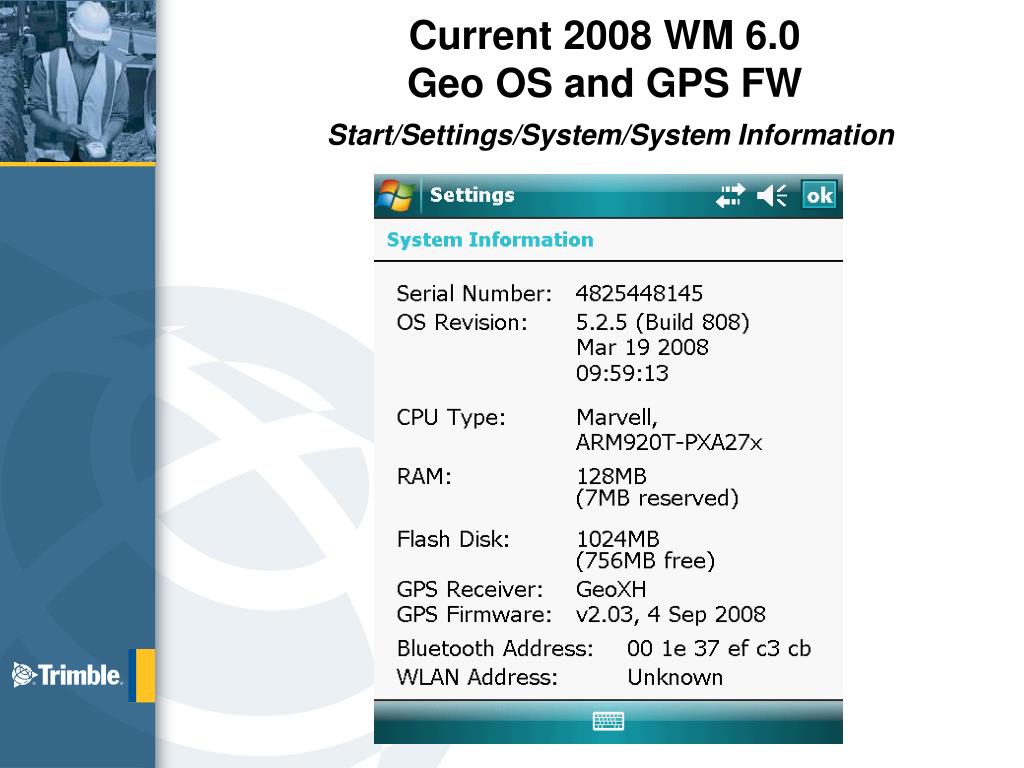
Task: Select the (7MB reserved) text
Action: point(657,498)
